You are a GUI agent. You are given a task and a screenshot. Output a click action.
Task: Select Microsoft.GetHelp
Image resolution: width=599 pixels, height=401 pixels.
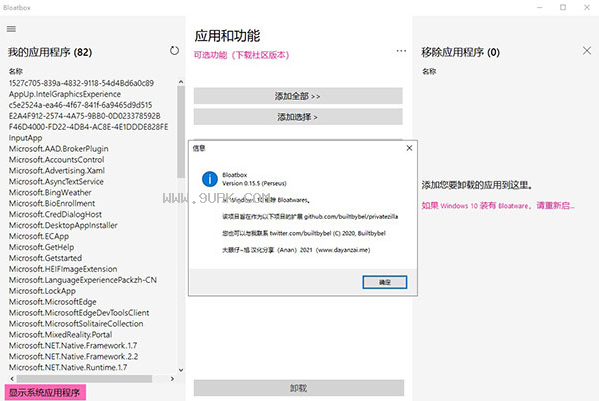(x=41, y=247)
